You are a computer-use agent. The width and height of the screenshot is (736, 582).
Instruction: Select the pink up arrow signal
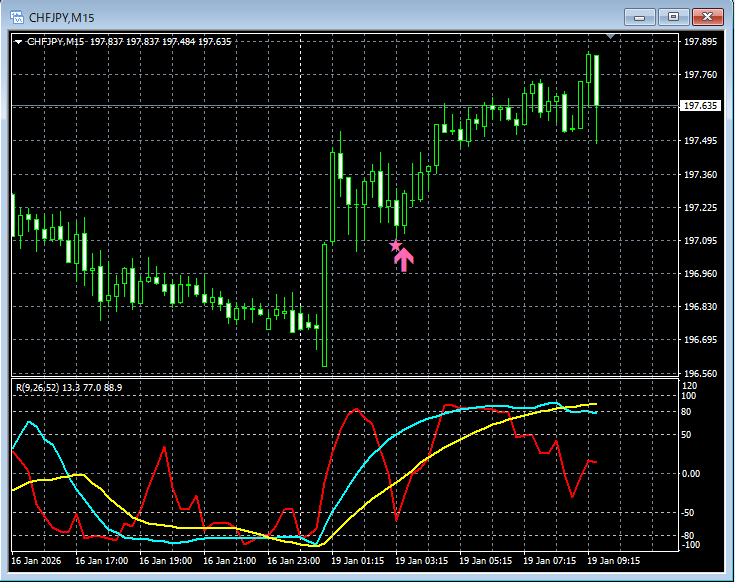pos(404,260)
